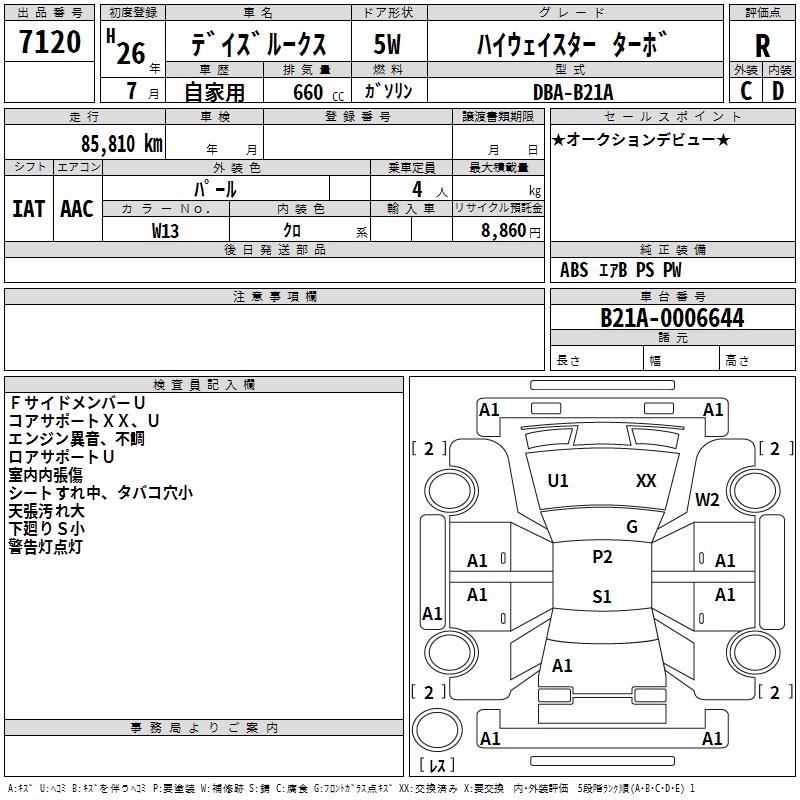
Task: Click the U1 dent mark on diagram hood
Action: [x=558, y=481]
